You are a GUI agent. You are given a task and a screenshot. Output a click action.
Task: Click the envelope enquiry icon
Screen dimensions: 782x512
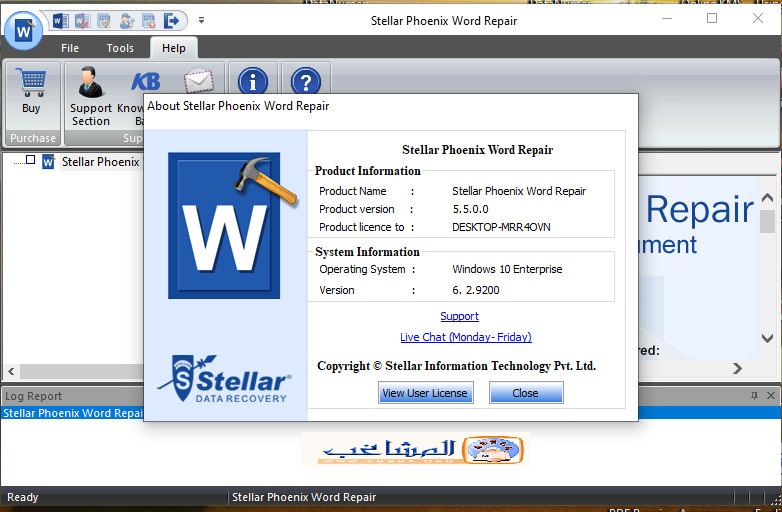(198, 81)
